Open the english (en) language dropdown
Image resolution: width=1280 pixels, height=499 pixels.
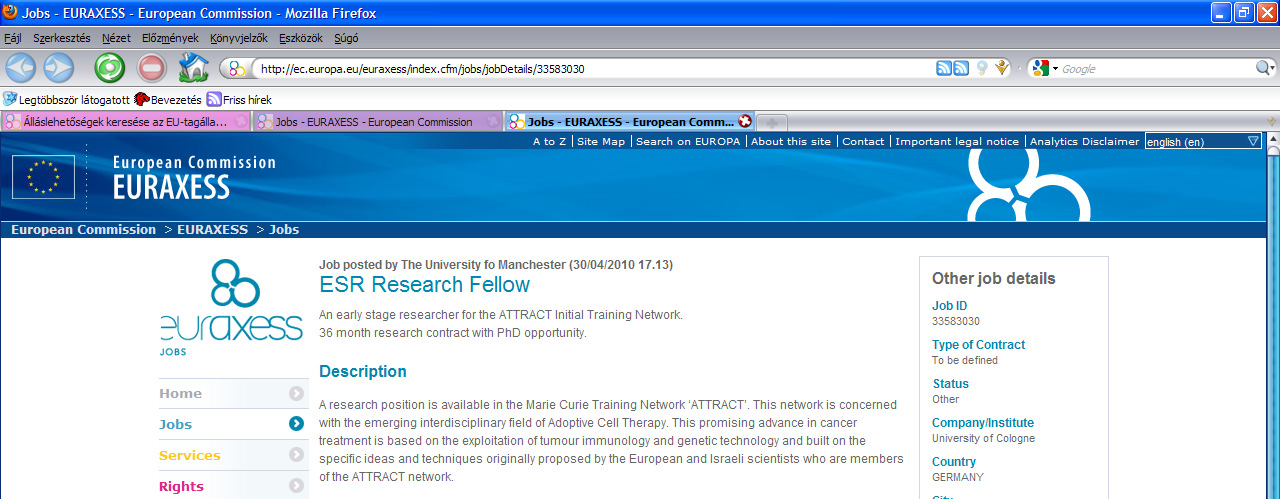tap(1203, 141)
